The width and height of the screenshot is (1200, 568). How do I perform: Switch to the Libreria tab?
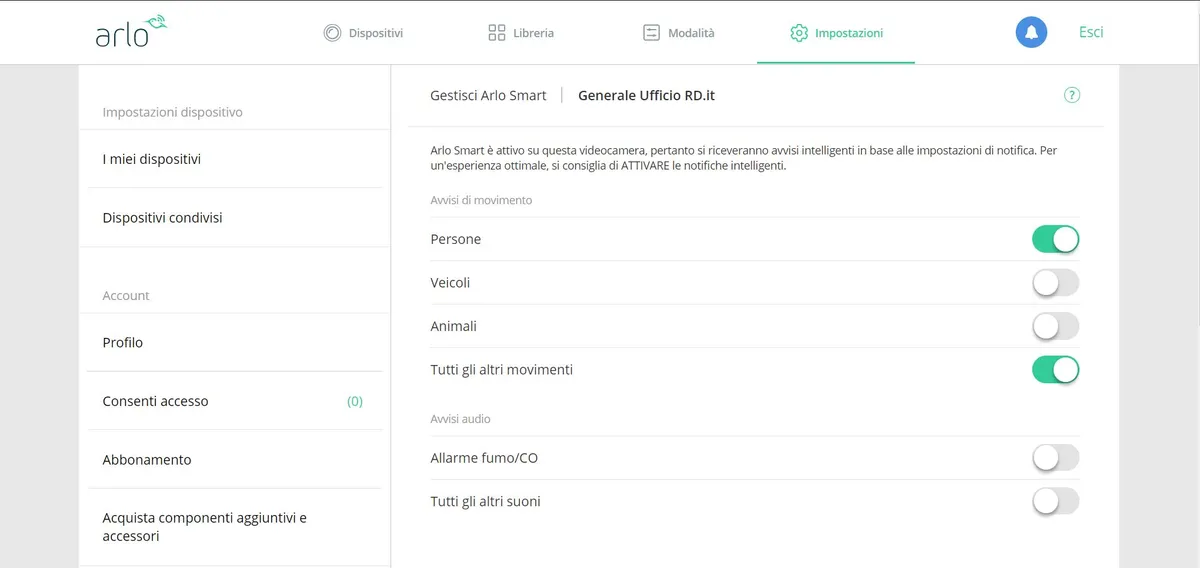click(521, 33)
